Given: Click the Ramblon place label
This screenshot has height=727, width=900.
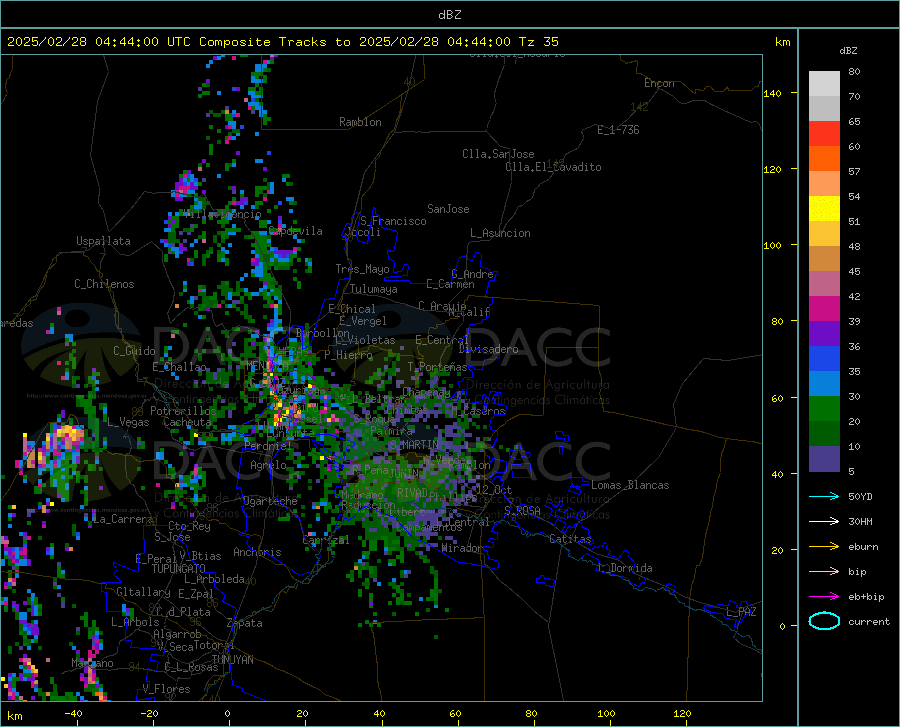Looking at the screenshot, I should pos(360,122).
